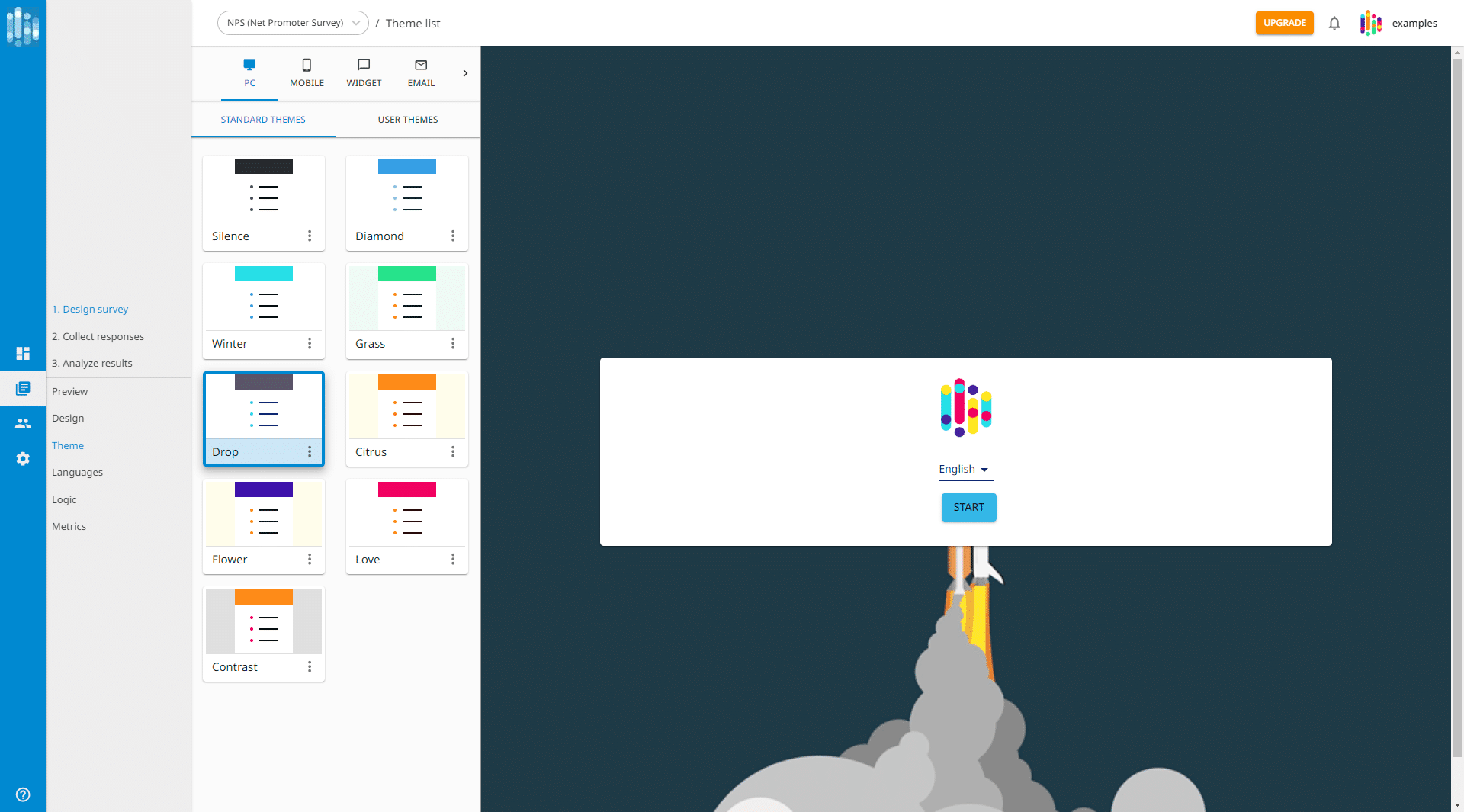Go to Collect responses step
This screenshot has height=812, width=1464.
click(x=98, y=337)
